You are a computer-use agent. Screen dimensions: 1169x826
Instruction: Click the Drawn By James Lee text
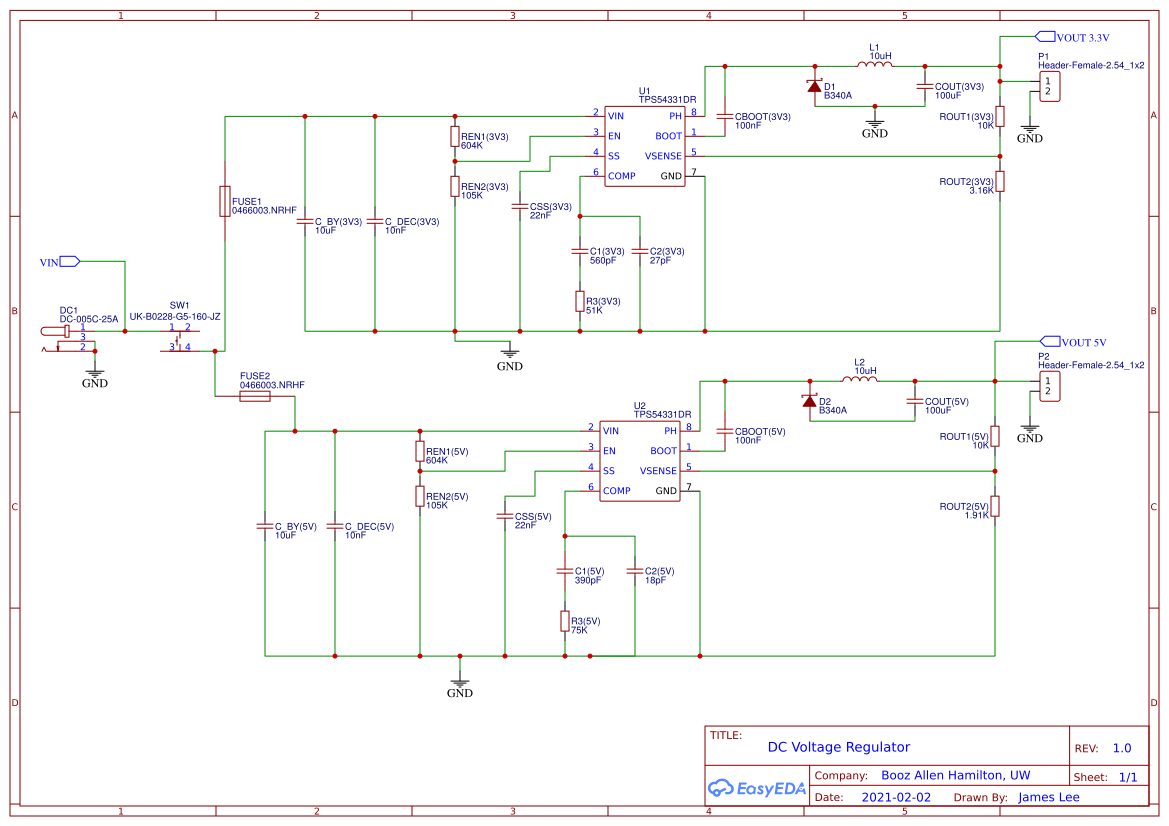[1048, 797]
